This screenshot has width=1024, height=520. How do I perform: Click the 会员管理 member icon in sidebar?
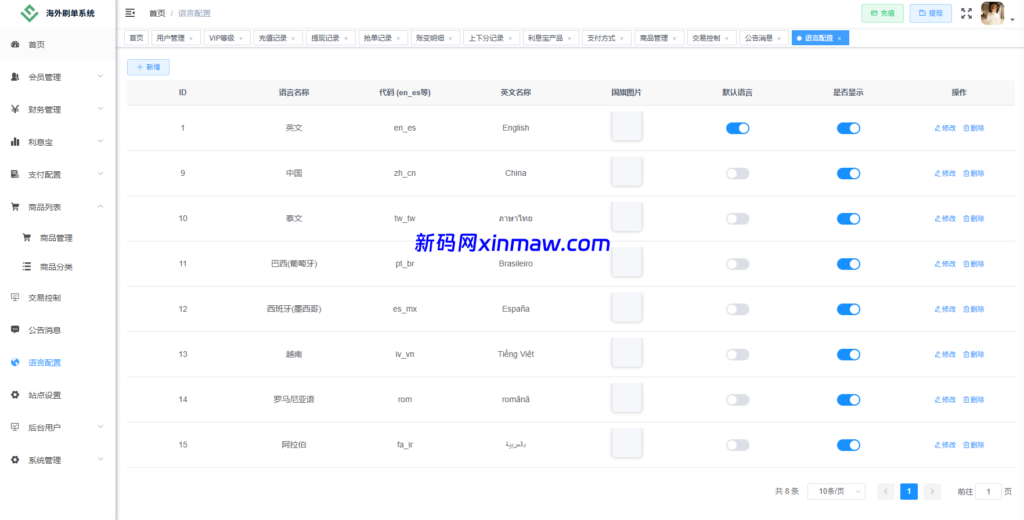(15, 77)
